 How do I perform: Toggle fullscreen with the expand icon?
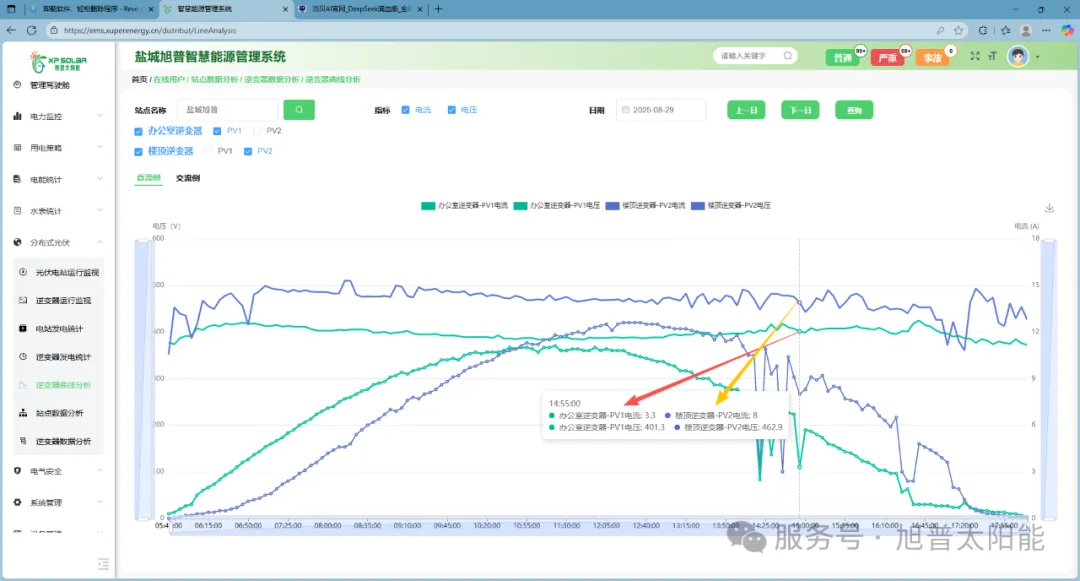(975, 57)
